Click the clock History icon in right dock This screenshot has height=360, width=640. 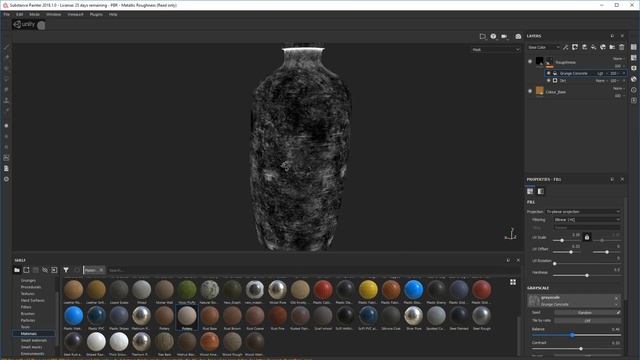(x=634, y=90)
